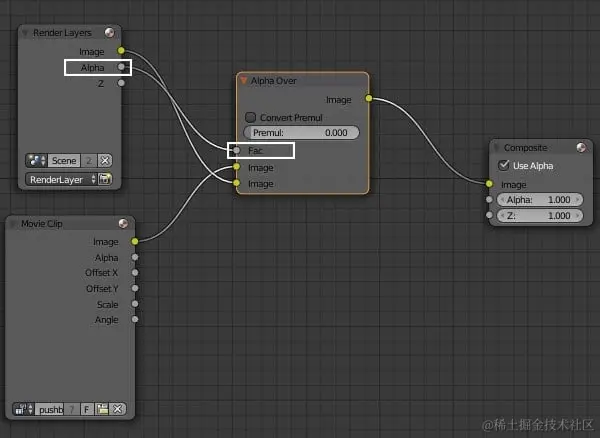Click the Movie Clip Scale output socket

(x=135, y=304)
